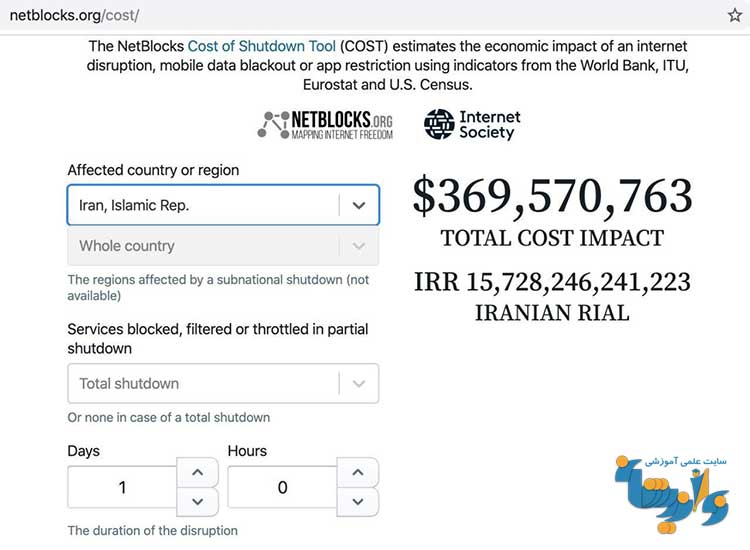The width and height of the screenshot is (750, 550).
Task: Click the $369,570,763 total cost figure
Action: [x=552, y=196]
